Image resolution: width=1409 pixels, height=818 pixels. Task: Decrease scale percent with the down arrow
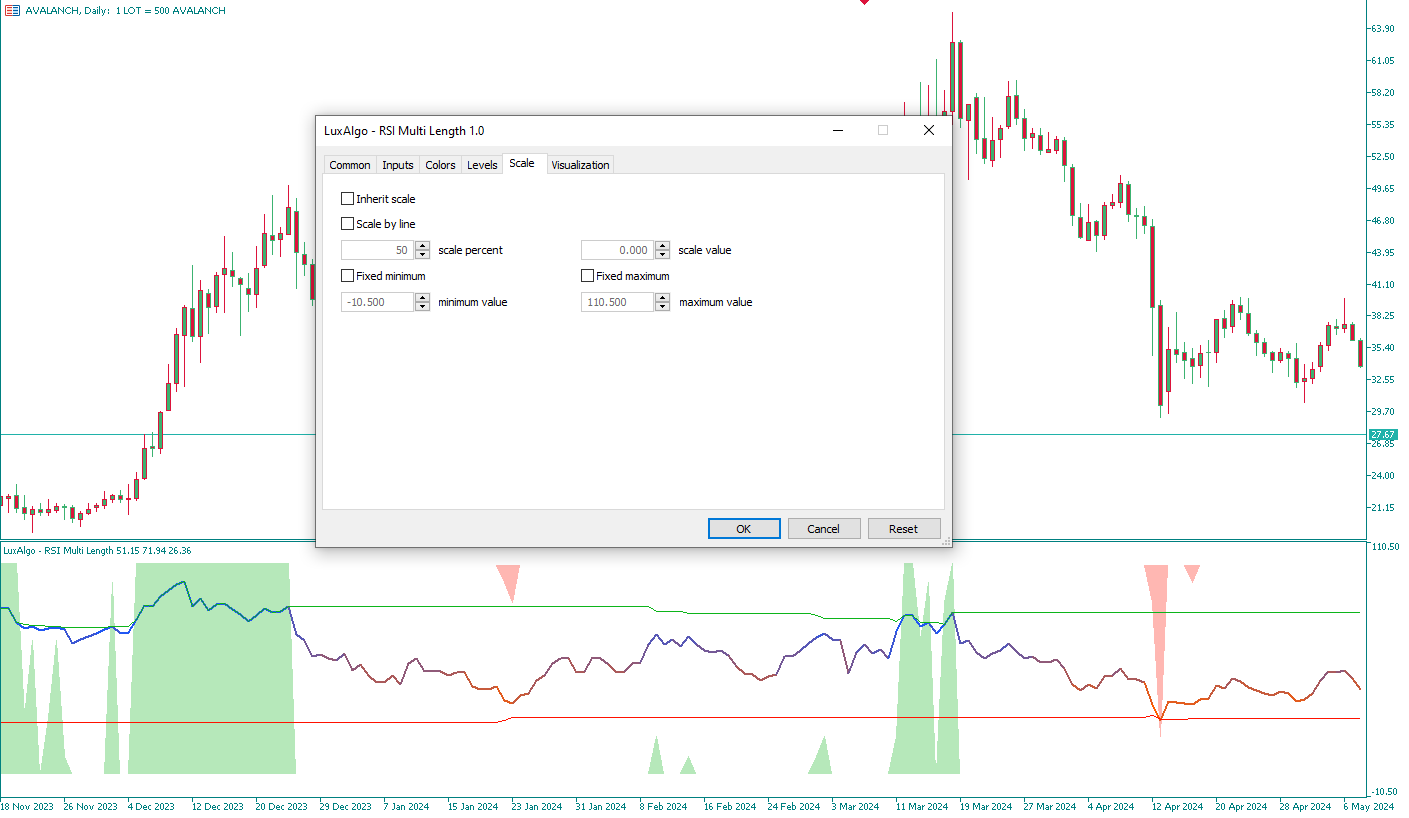423,255
